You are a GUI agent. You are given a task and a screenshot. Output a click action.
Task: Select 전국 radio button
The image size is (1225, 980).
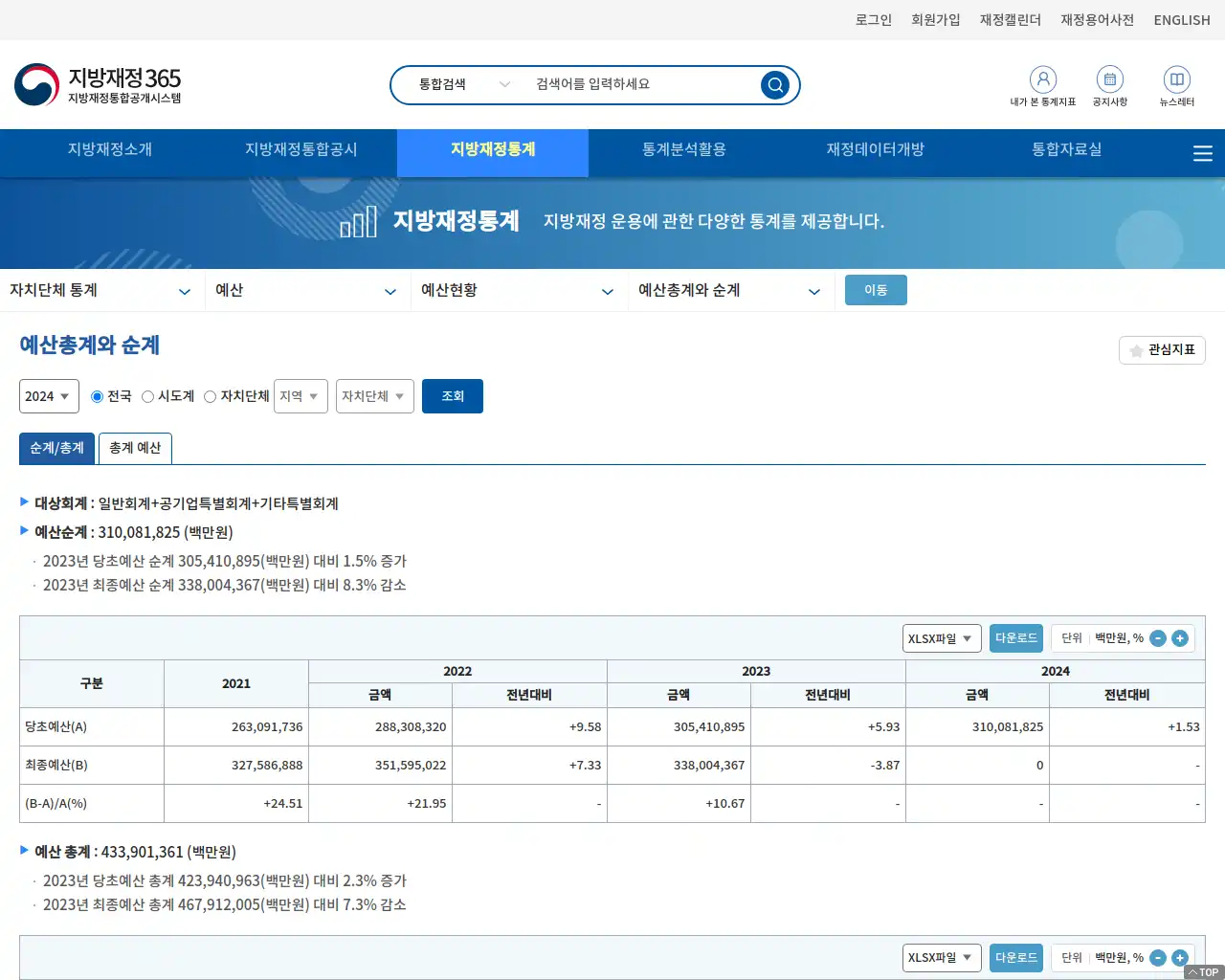[x=97, y=396]
